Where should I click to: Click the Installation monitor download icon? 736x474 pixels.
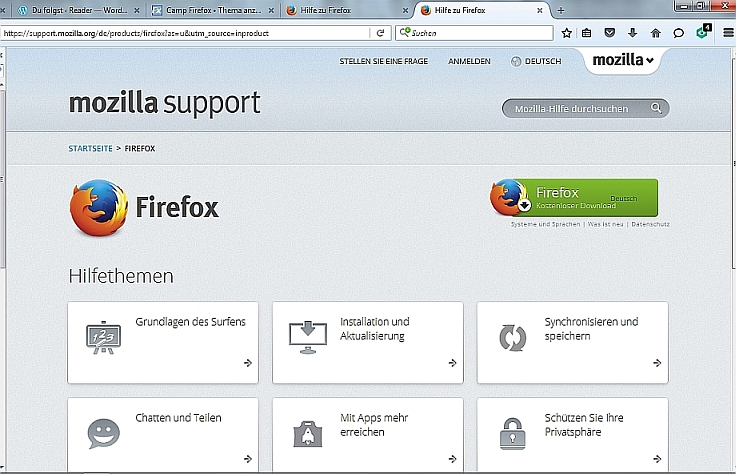(x=308, y=337)
